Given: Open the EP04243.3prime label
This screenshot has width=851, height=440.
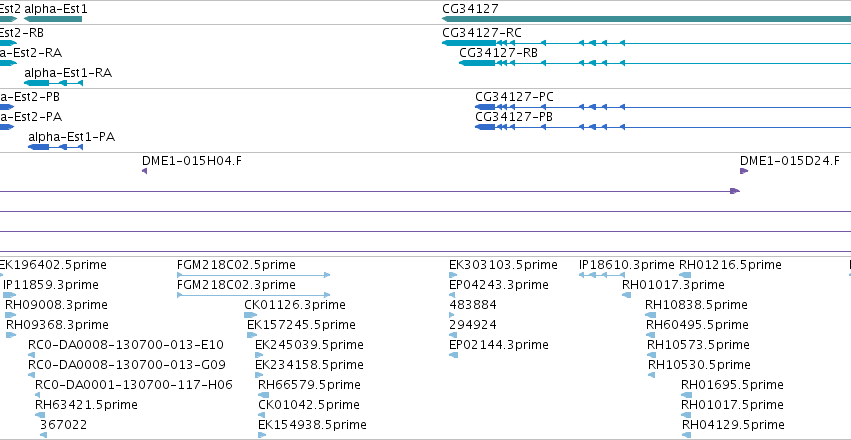Looking at the screenshot, I should (499, 285).
